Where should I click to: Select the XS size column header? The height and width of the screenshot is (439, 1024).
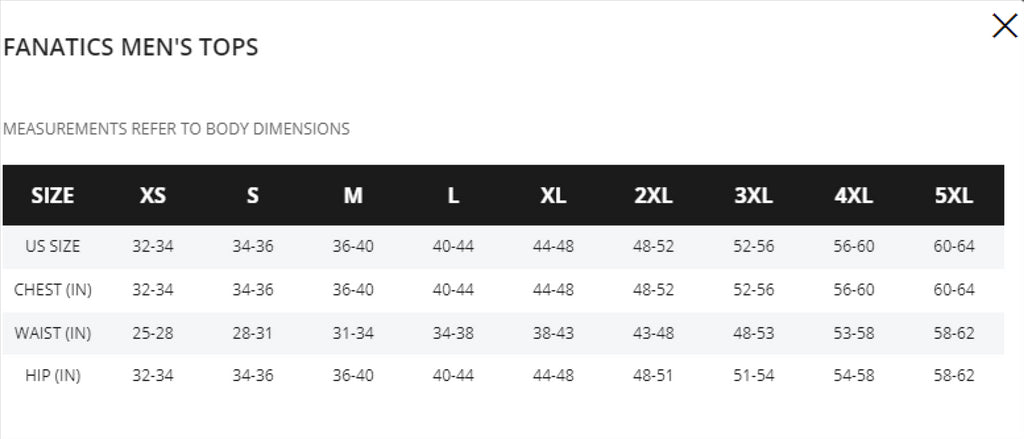tap(153, 195)
